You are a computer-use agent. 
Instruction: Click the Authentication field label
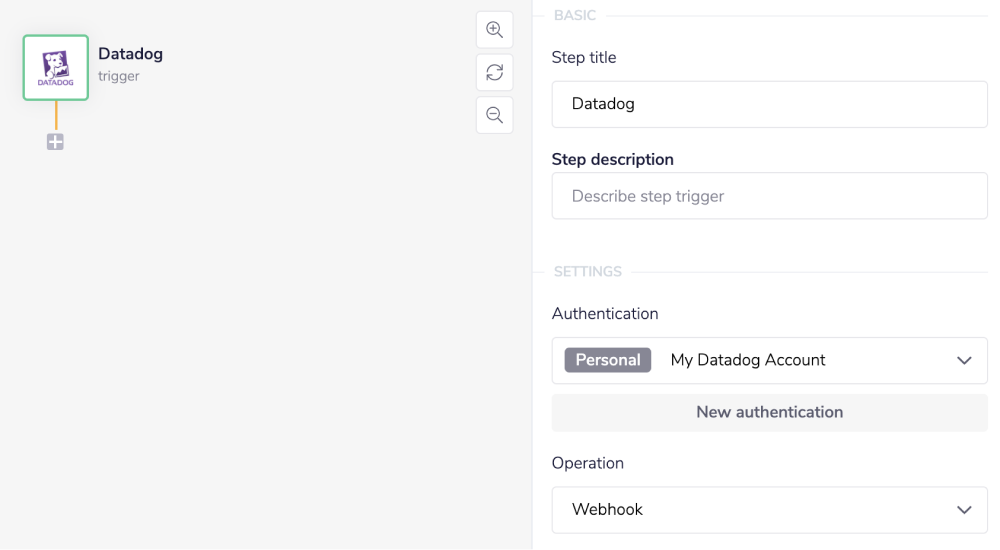(x=605, y=314)
